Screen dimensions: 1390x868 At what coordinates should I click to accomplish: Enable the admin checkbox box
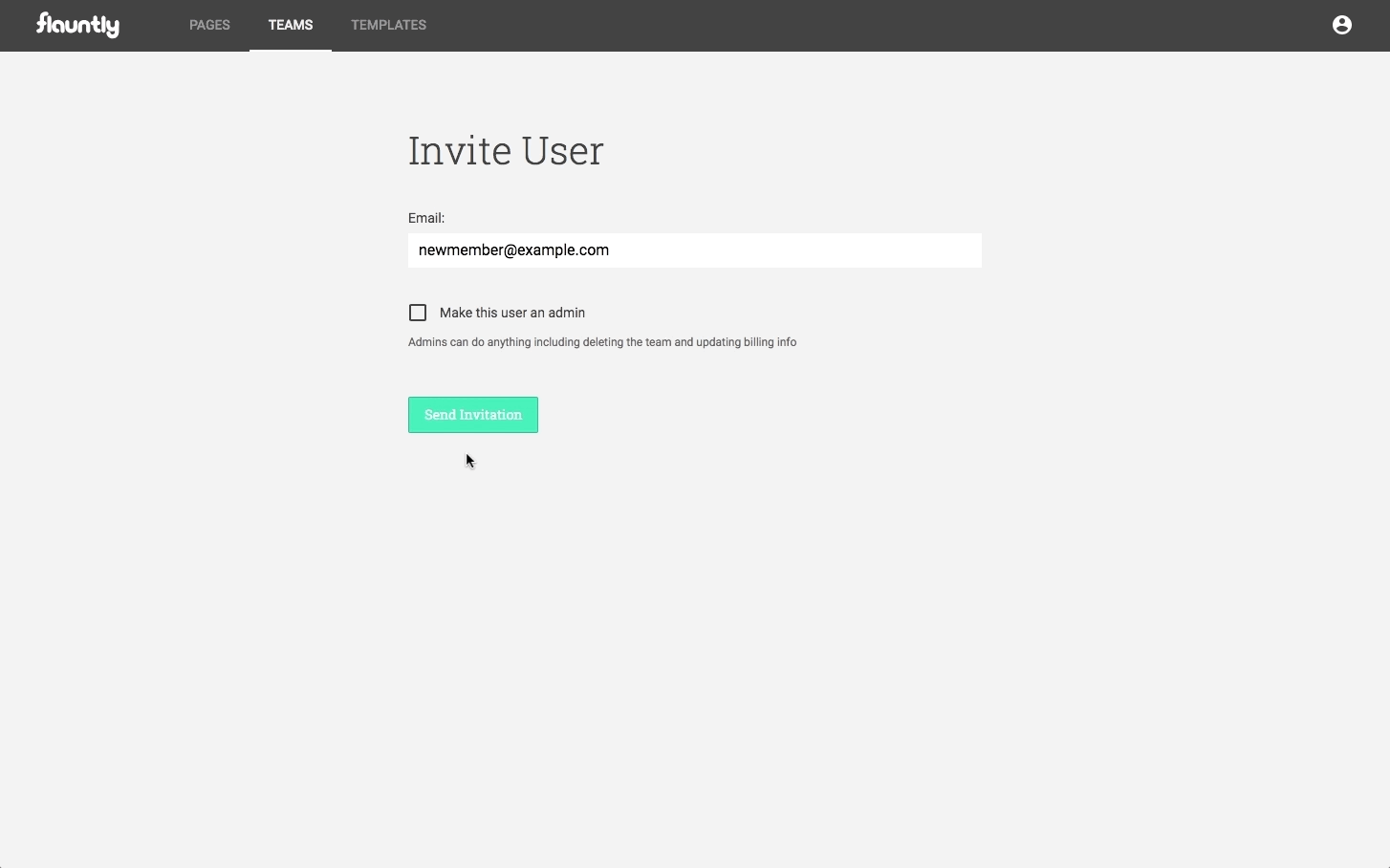[x=418, y=313]
